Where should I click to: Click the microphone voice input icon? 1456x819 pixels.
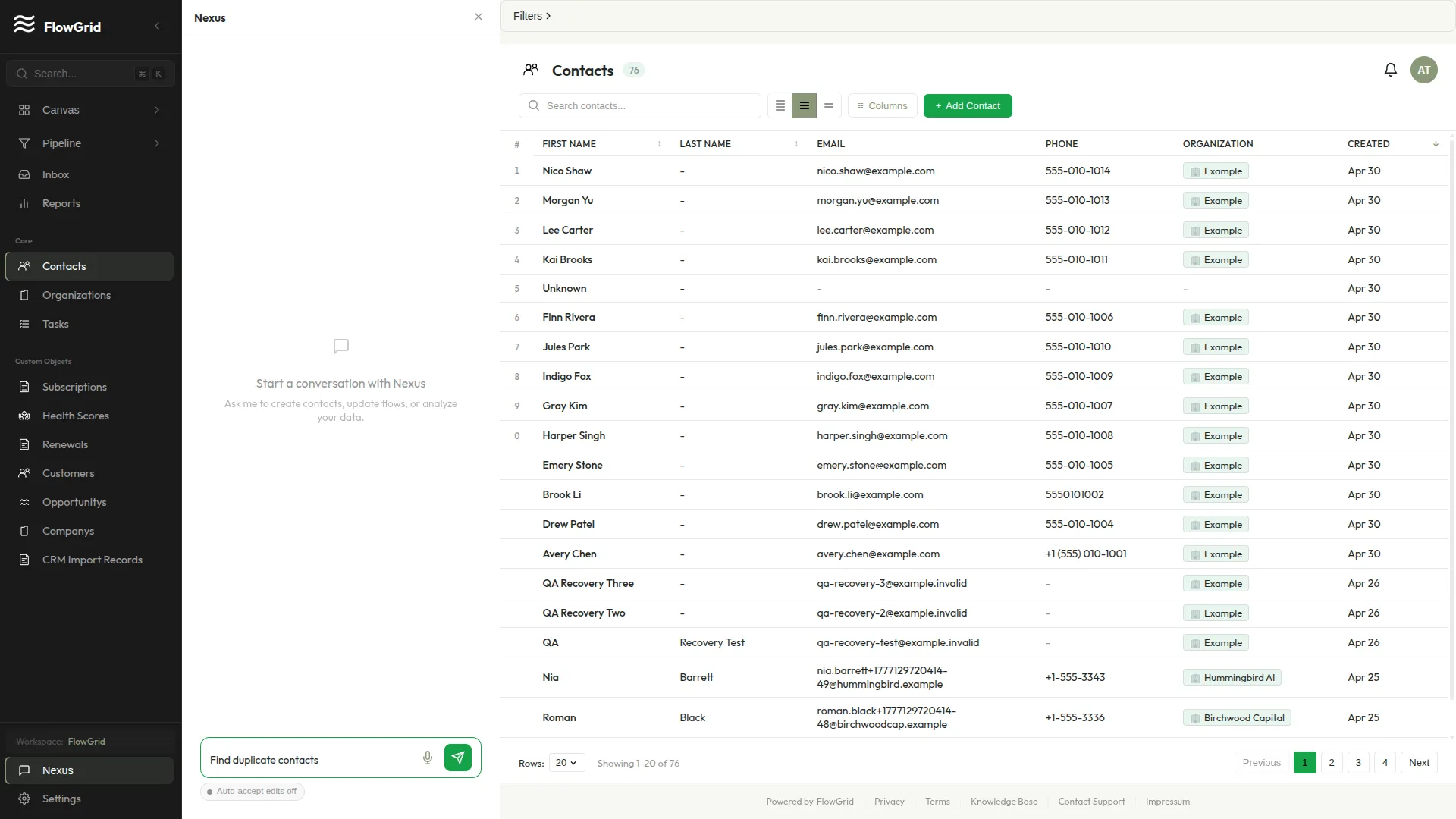click(x=428, y=758)
